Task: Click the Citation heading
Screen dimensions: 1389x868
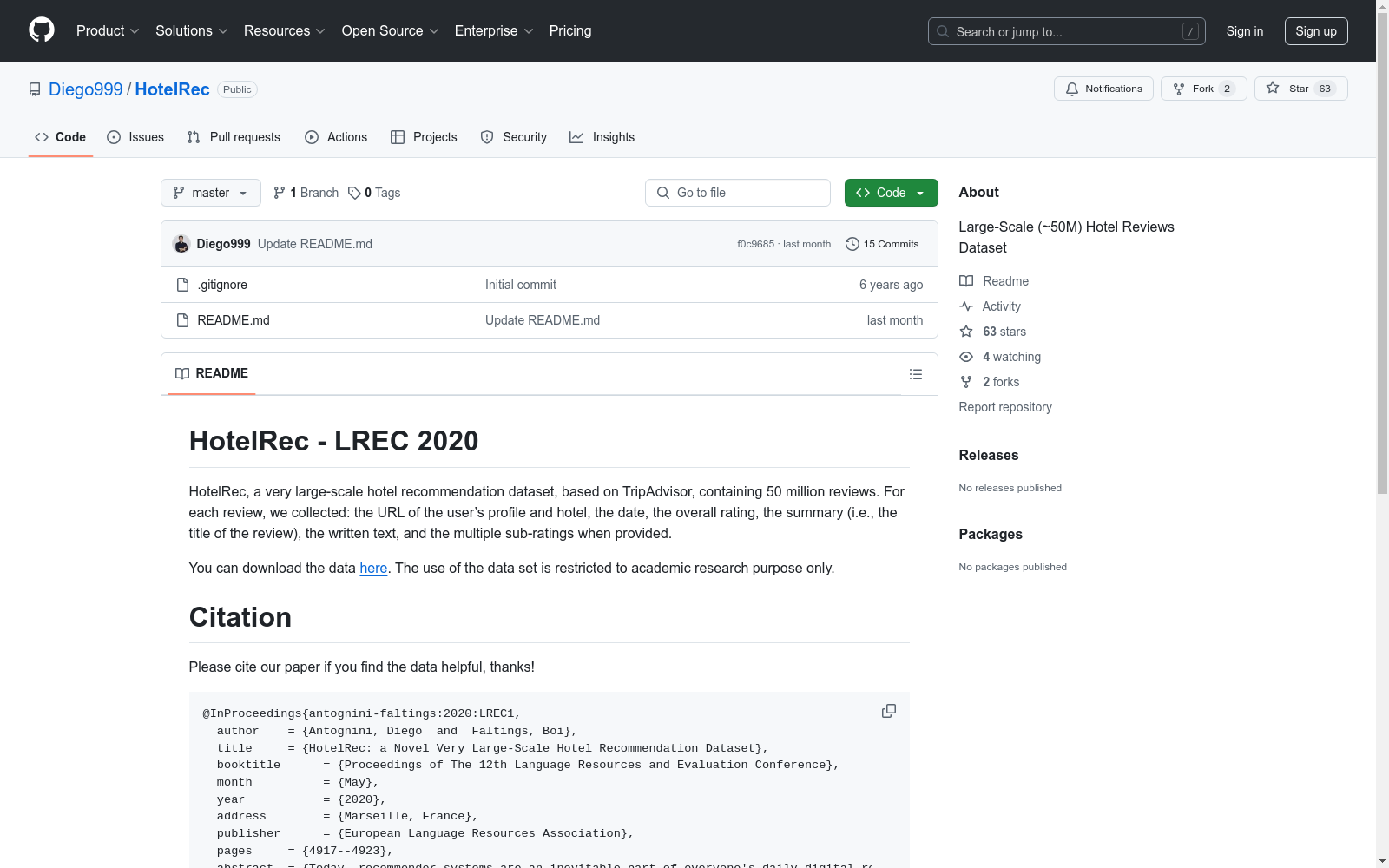Action: [240, 617]
